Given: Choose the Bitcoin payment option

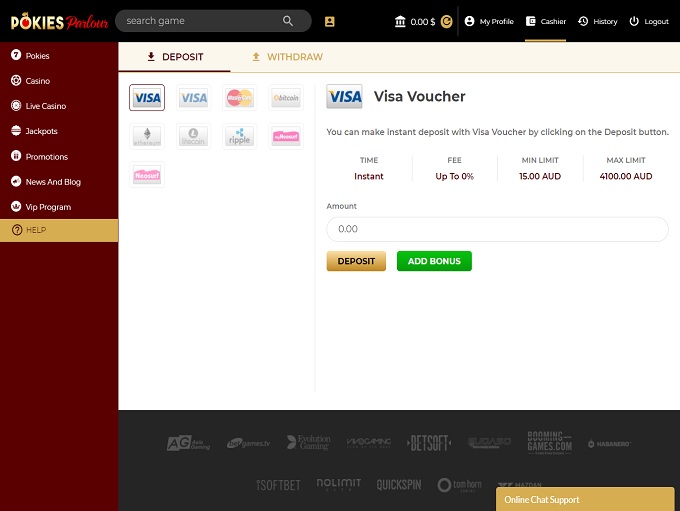Looking at the screenshot, I should [x=285, y=97].
